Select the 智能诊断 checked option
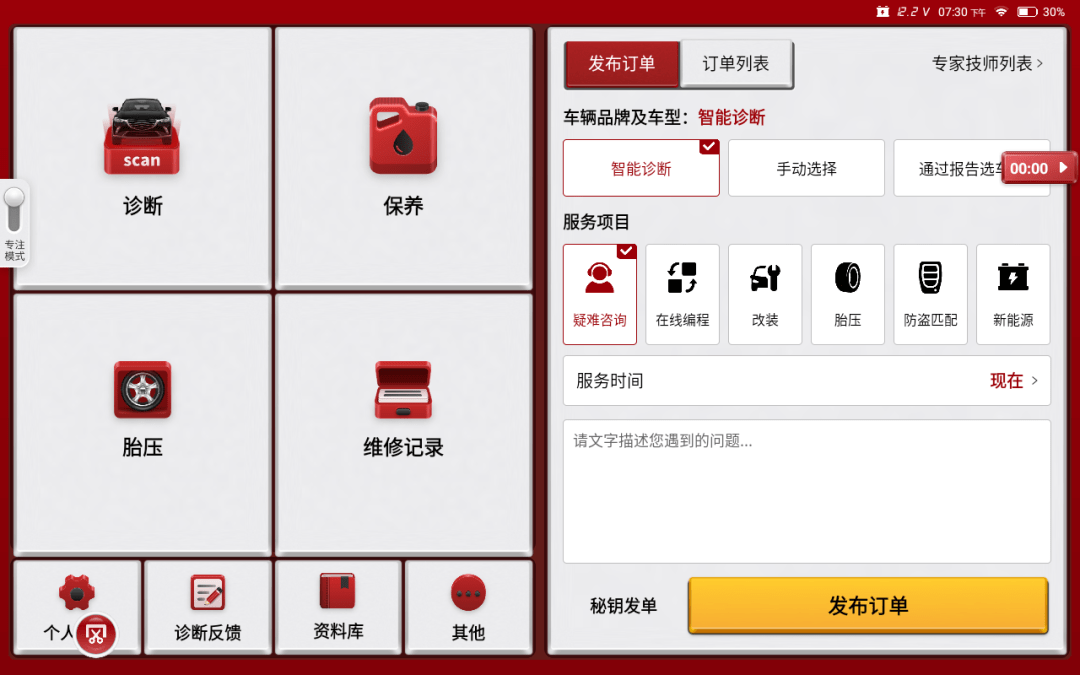 tap(641, 168)
